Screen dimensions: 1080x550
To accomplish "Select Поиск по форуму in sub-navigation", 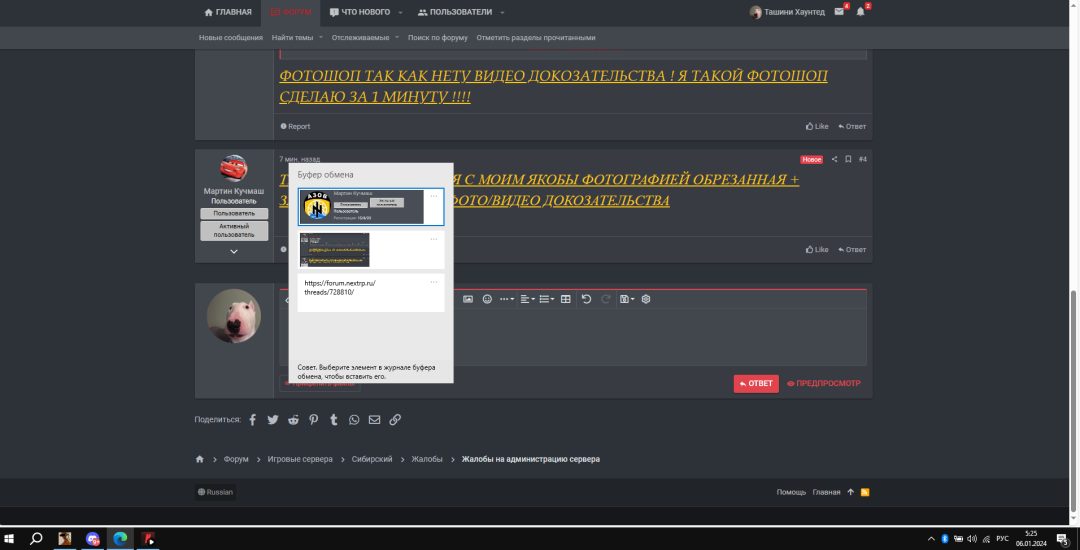I will [x=438, y=38].
